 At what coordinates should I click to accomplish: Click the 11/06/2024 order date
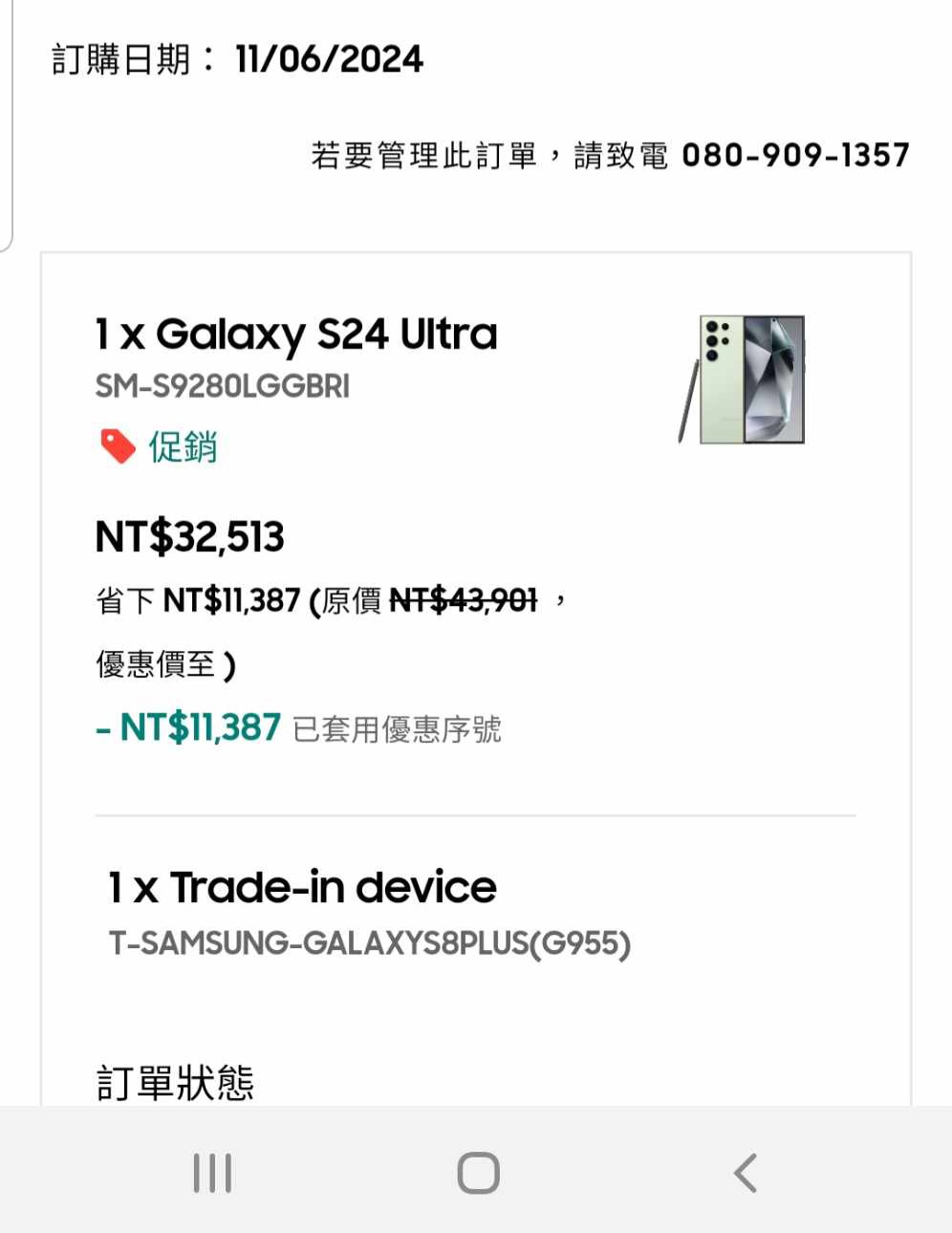[329, 59]
